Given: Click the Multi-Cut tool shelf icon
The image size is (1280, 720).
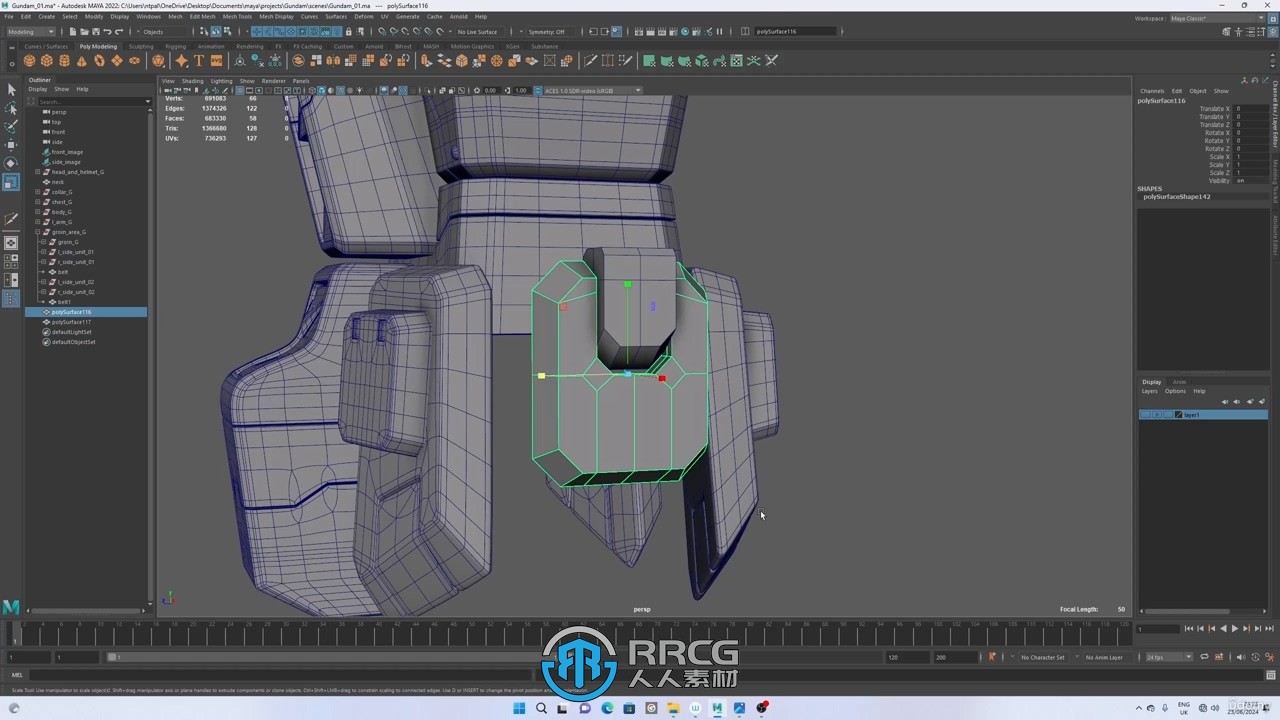Looking at the screenshot, I should tap(591, 61).
